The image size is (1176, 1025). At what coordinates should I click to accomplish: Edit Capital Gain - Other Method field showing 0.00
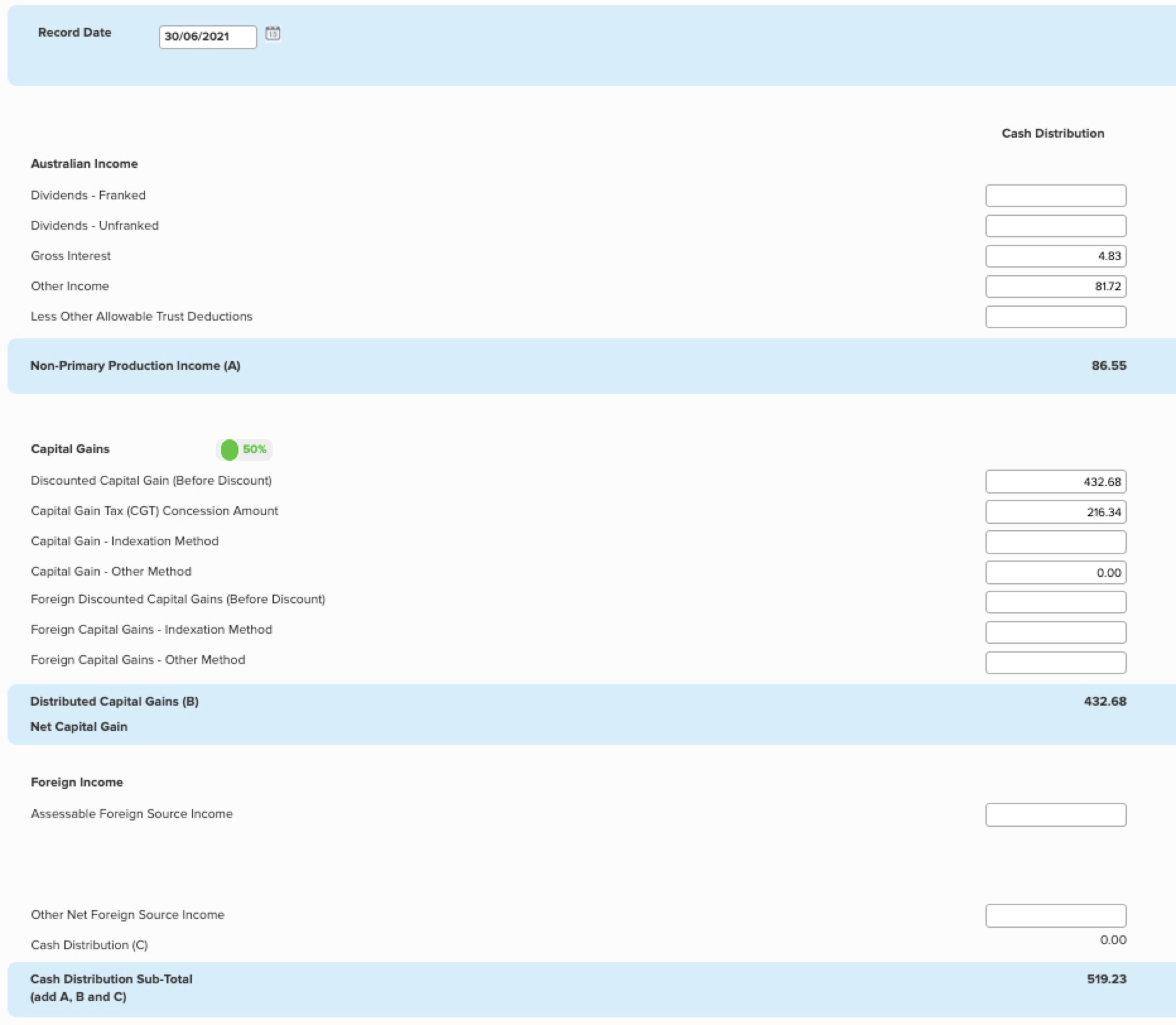[1055, 572]
